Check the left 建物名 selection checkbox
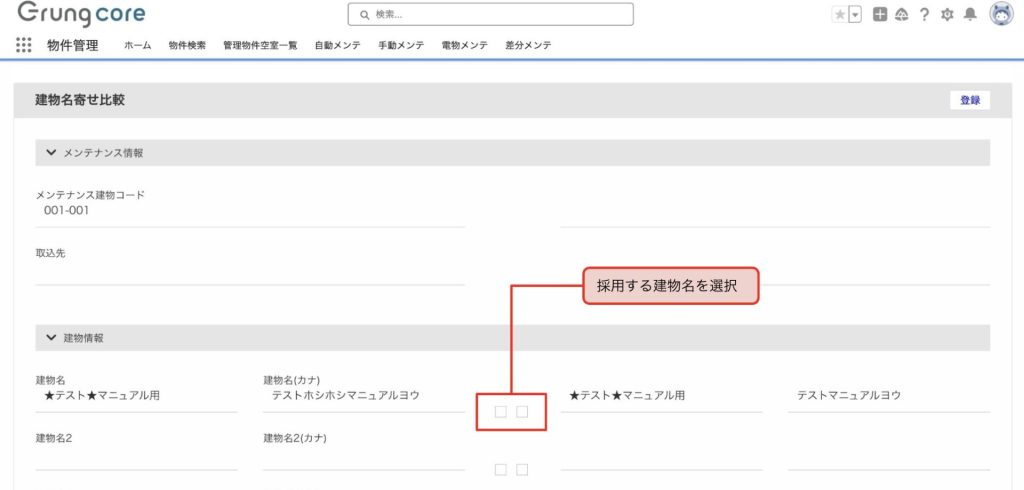The width and height of the screenshot is (1024, 490). 501,412
